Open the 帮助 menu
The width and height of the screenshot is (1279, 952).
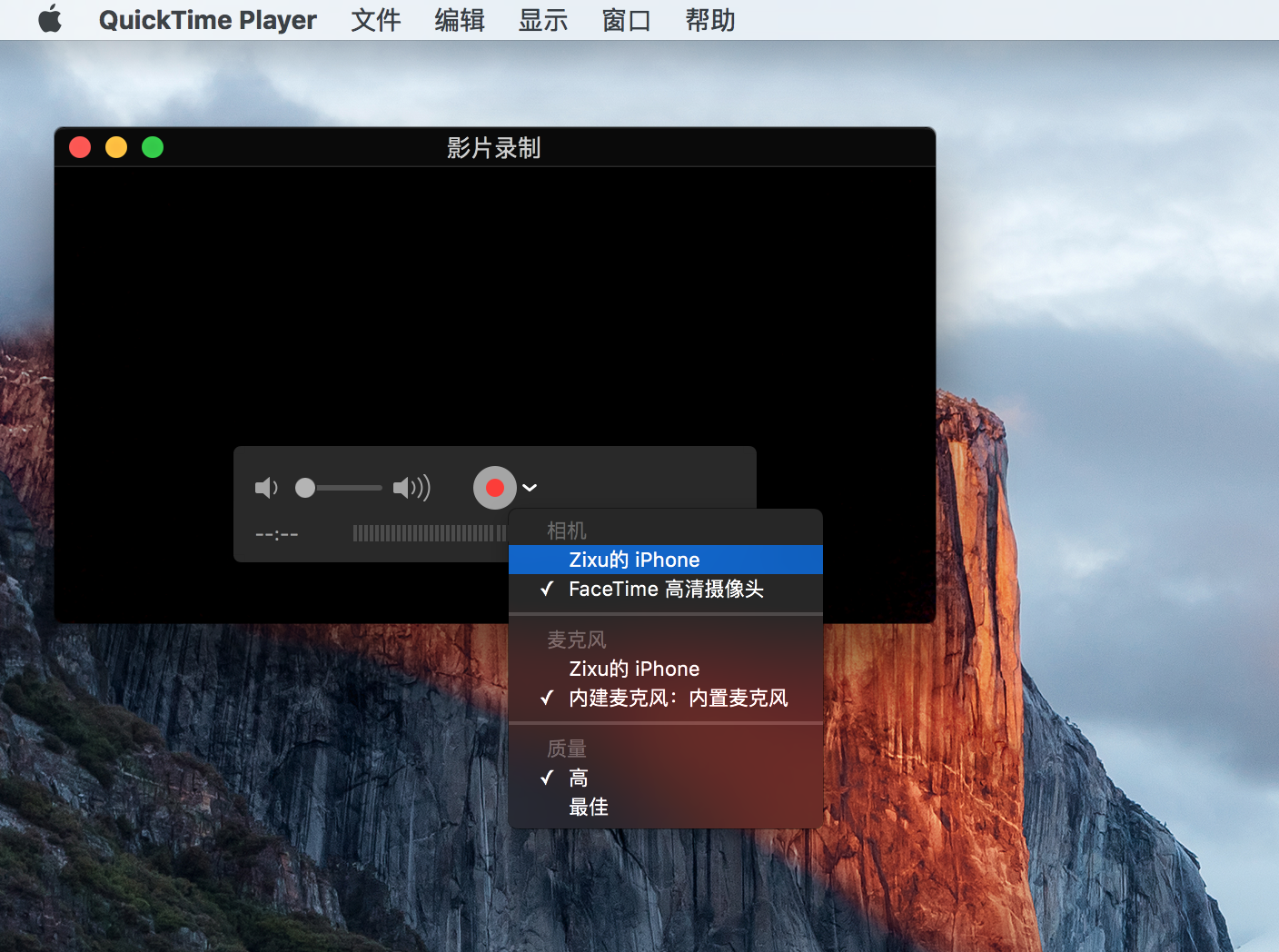point(710,20)
